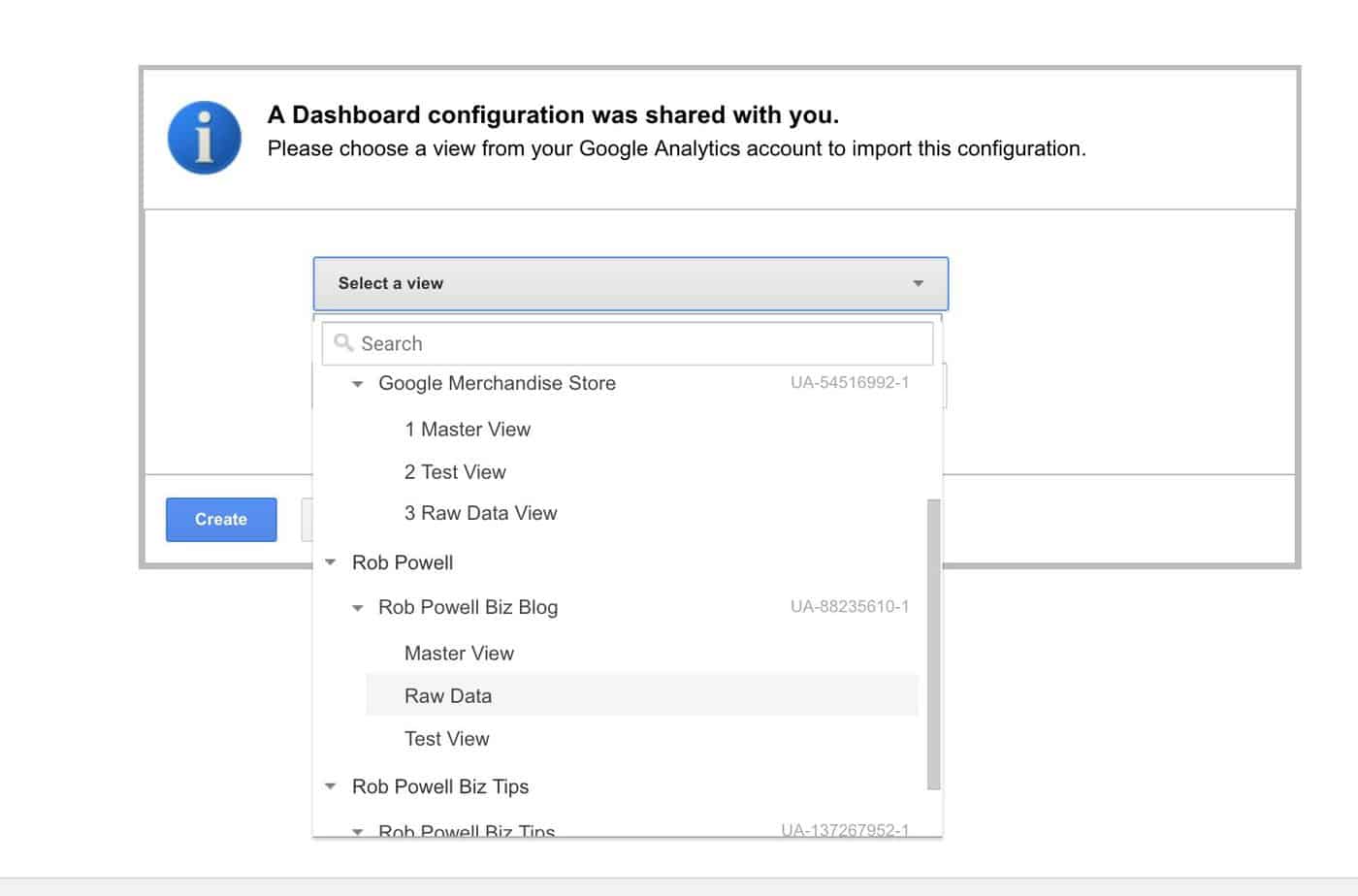
Task: Click the Rob Powell Biz Blog label
Action: pyautogui.click(x=468, y=608)
